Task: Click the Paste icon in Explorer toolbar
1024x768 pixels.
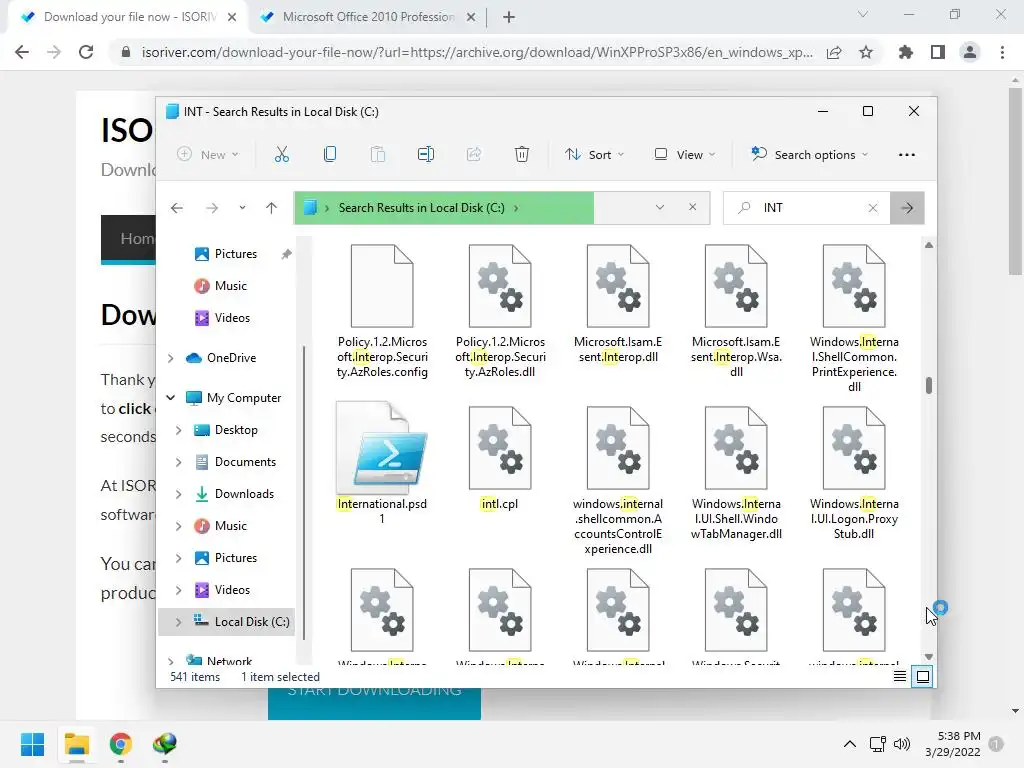Action: 377,155
